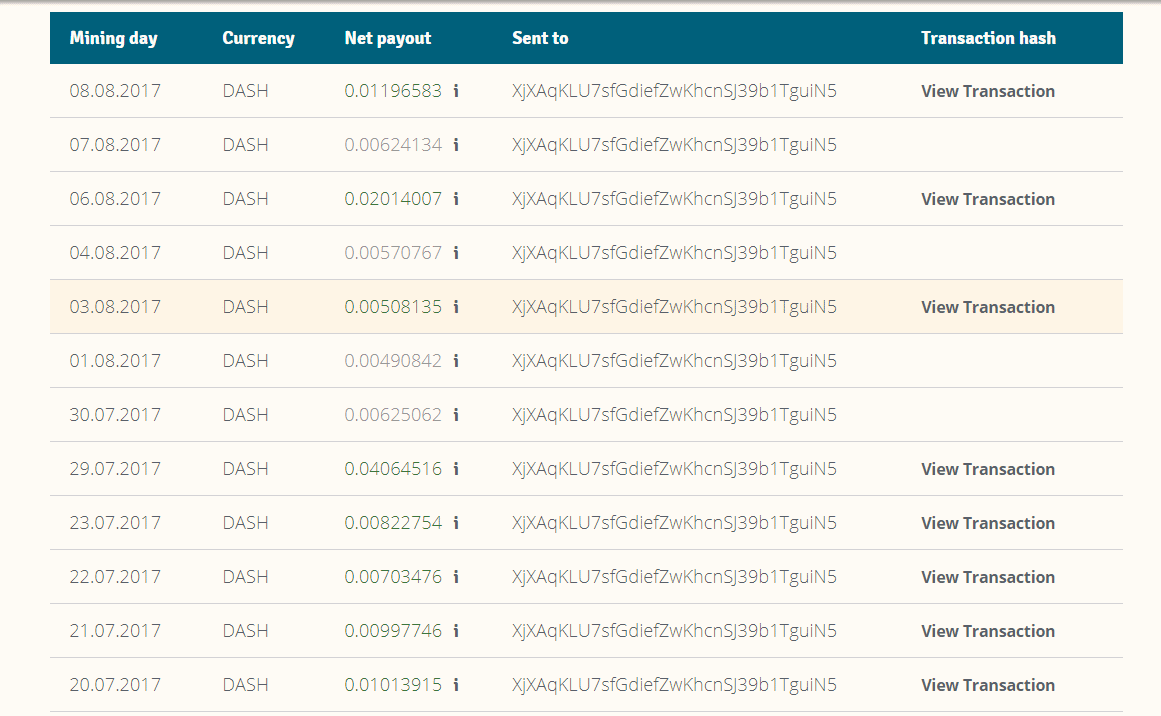Click the date 06.08.2017
This screenshot has height=716, width=1161.
[115, 199]
